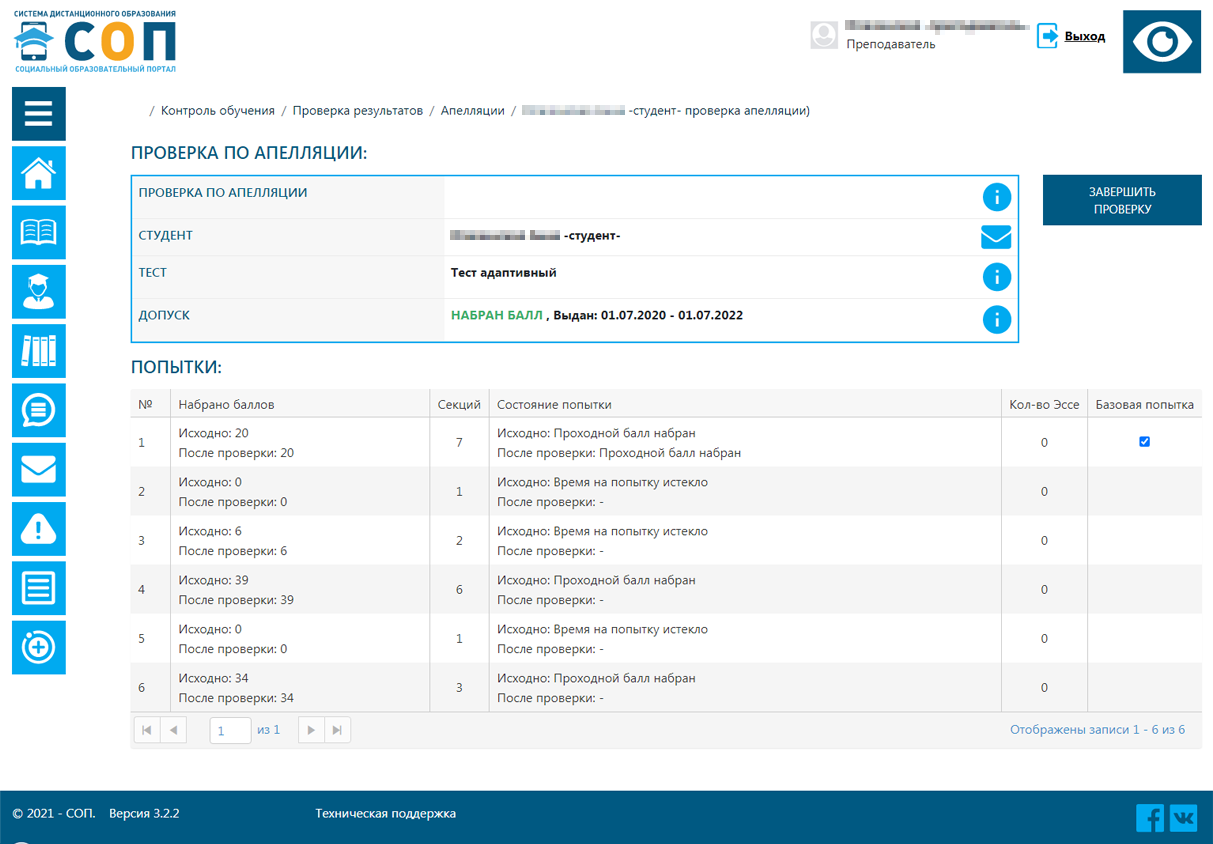Show info for the Тест row
This screenshot has width=1213, height=844.
tap(996, 277)
